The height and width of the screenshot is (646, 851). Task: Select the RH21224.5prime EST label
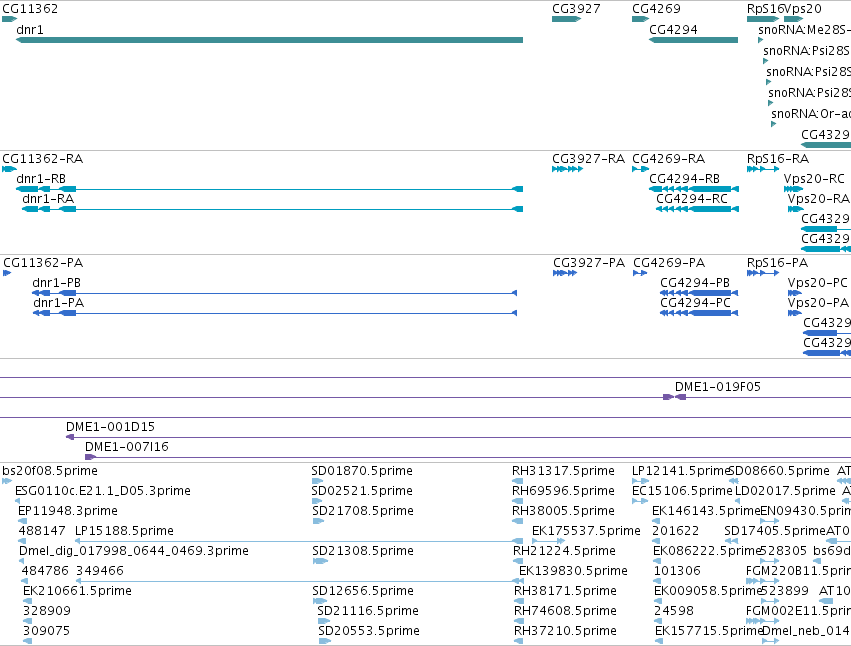(564, 551)
